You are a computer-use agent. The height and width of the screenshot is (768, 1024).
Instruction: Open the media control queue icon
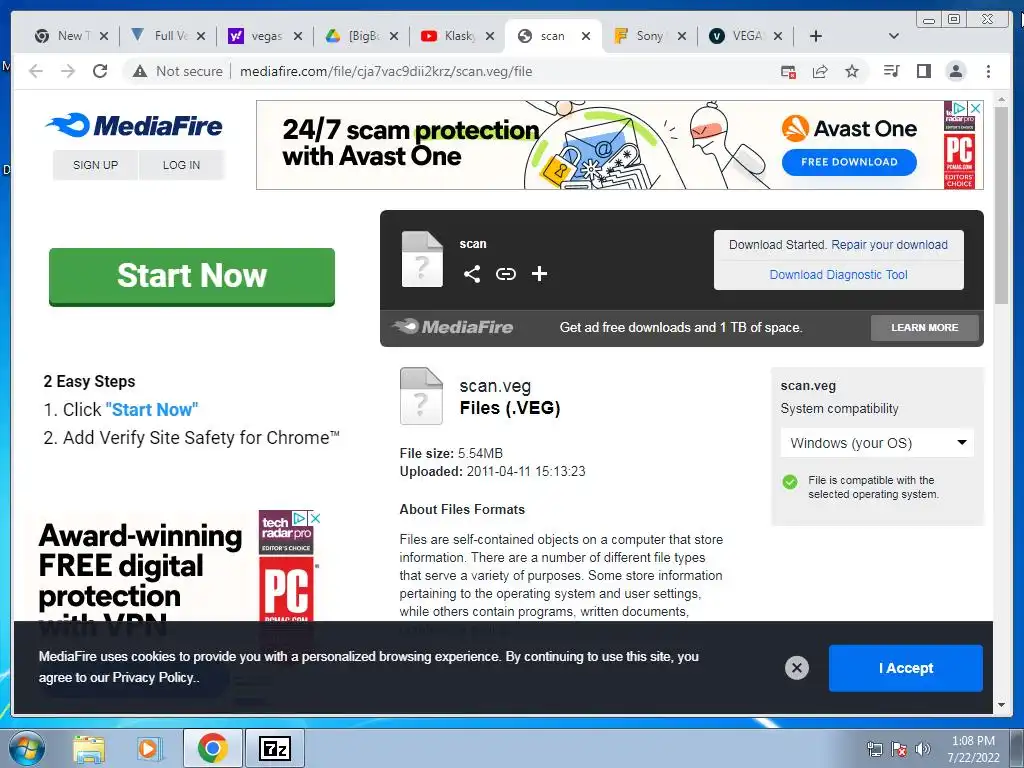(891, 71)
